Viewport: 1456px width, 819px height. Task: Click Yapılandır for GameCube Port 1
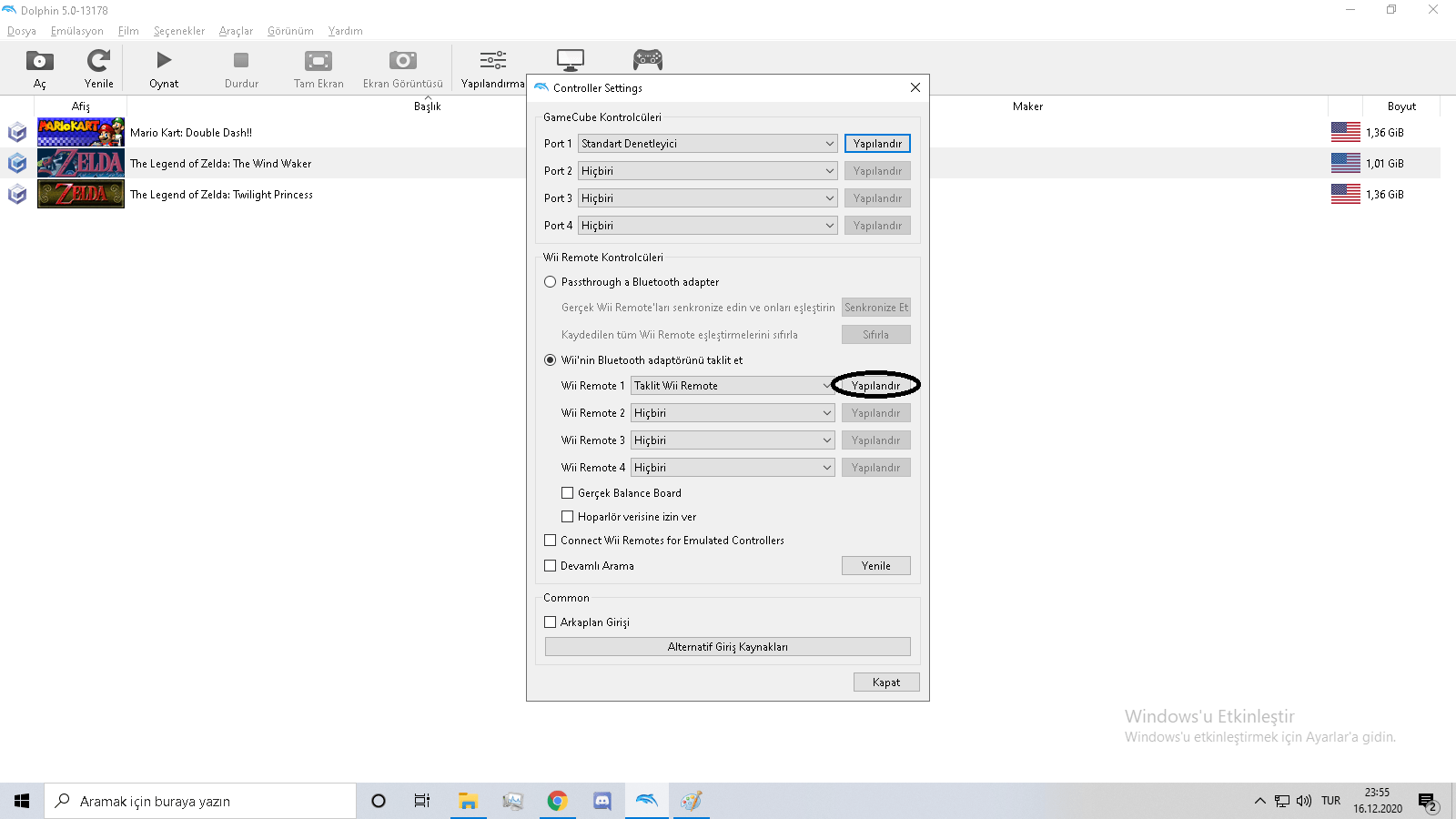pyautogui.click(x=877, y=144)
